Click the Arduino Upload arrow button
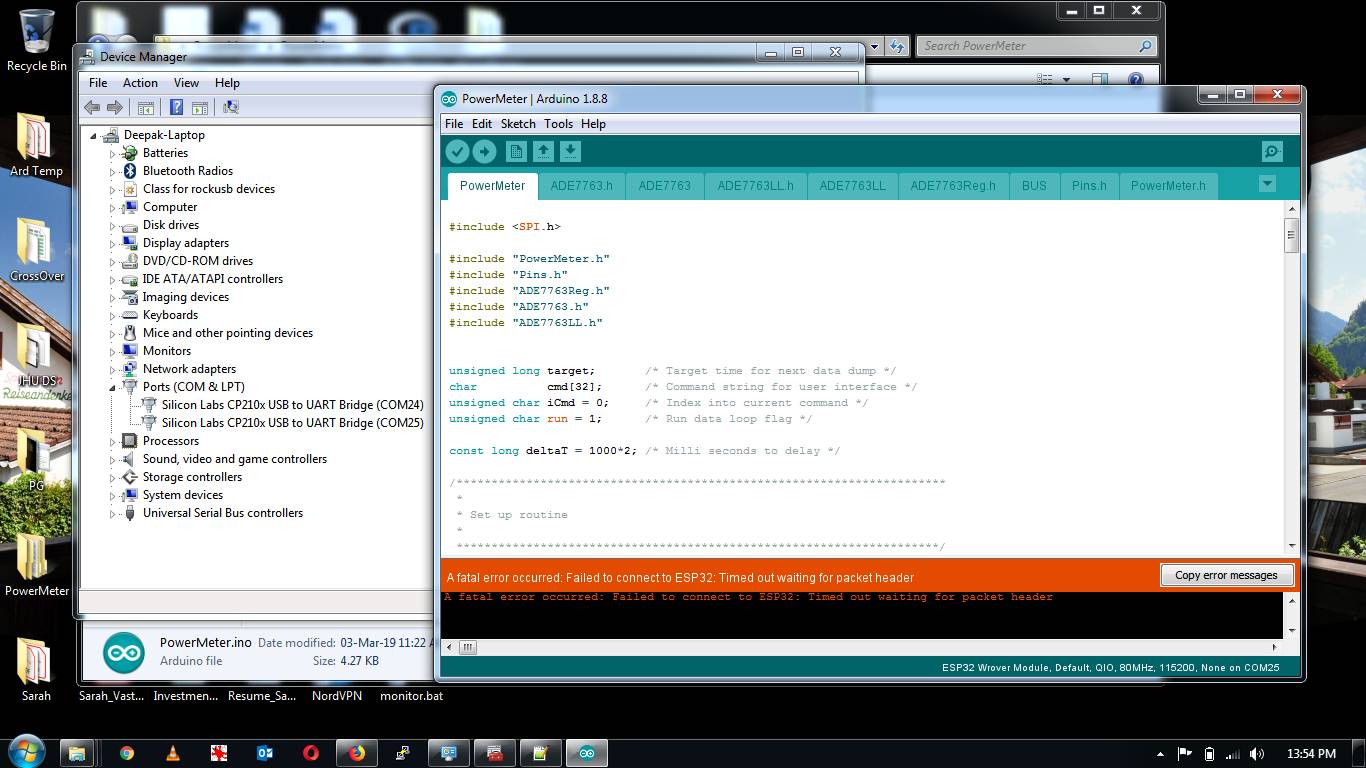Image resolution: width=1366 pixels, height=768 pixels. (484, 151)
